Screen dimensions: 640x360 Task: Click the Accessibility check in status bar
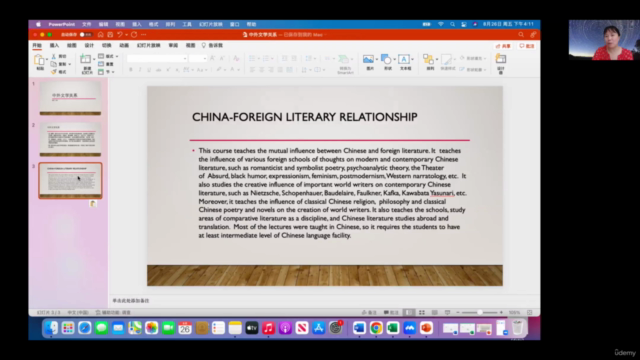(x=113, y=312)
